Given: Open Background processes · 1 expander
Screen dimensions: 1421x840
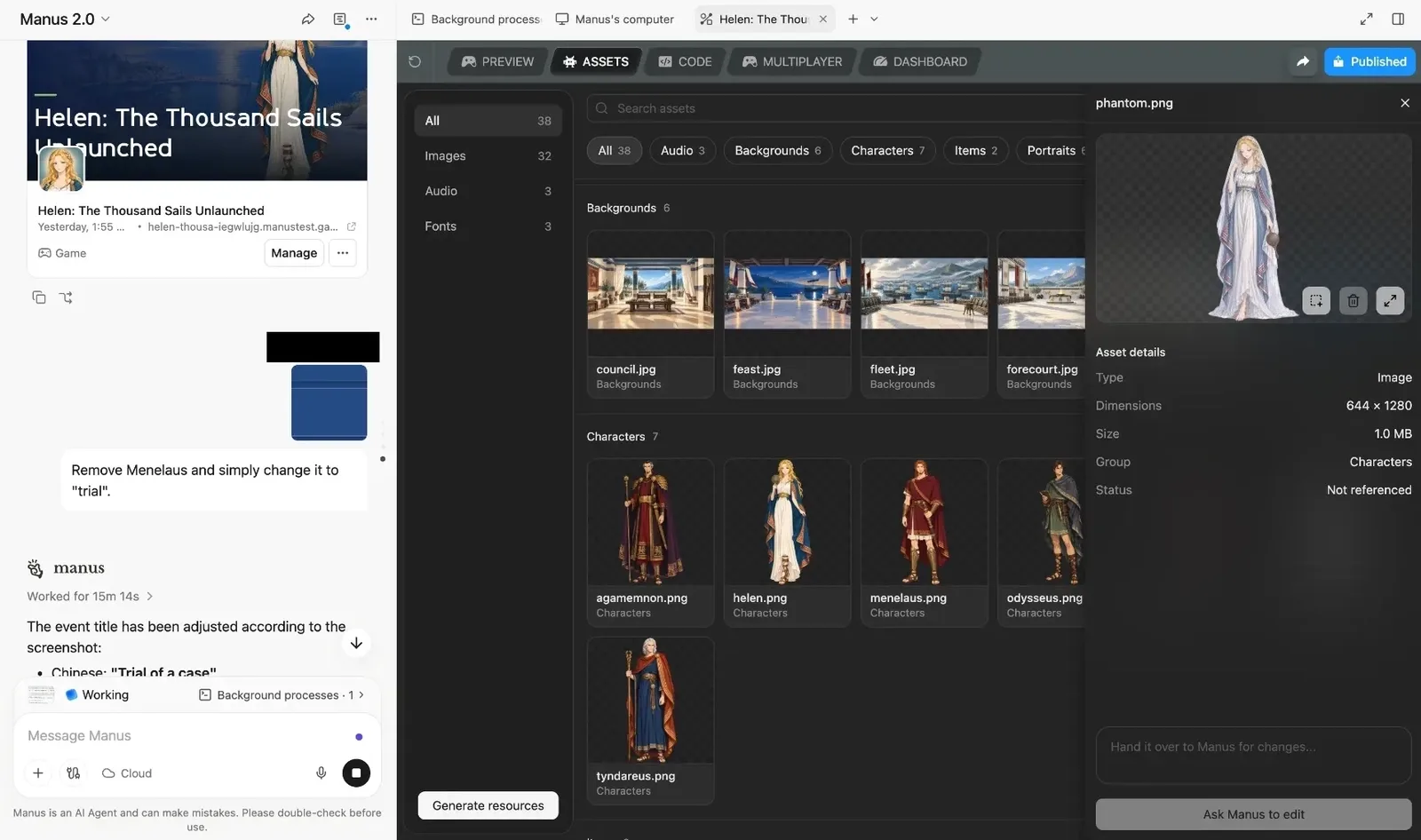Looking at the screenshot, I should [x=281, y=694].
